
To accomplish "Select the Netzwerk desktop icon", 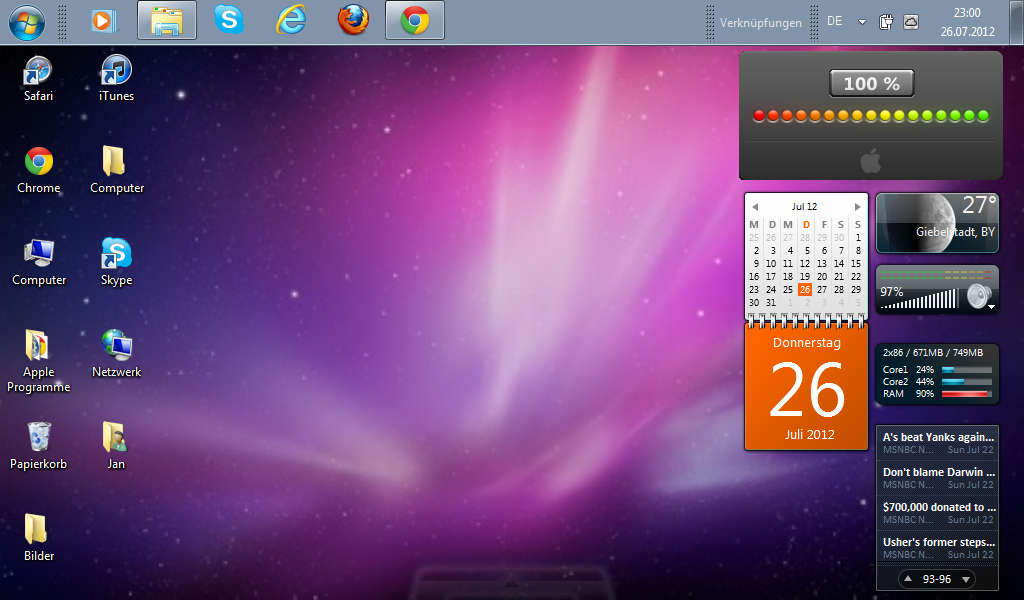I will [x=117, y=355].
